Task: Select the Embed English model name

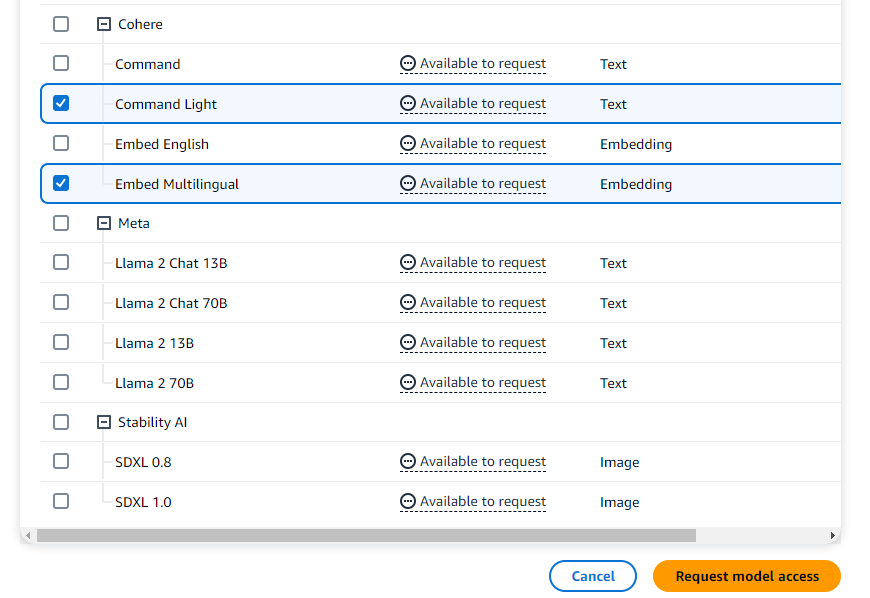Action: (162, 144)
